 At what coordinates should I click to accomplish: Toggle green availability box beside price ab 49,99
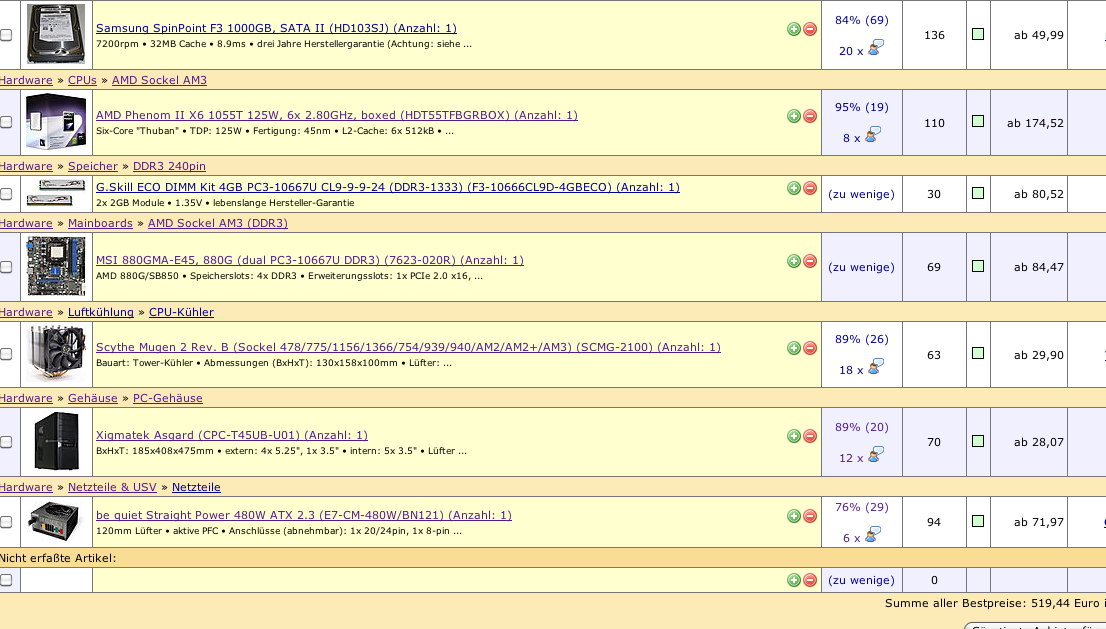coord(978,34)
